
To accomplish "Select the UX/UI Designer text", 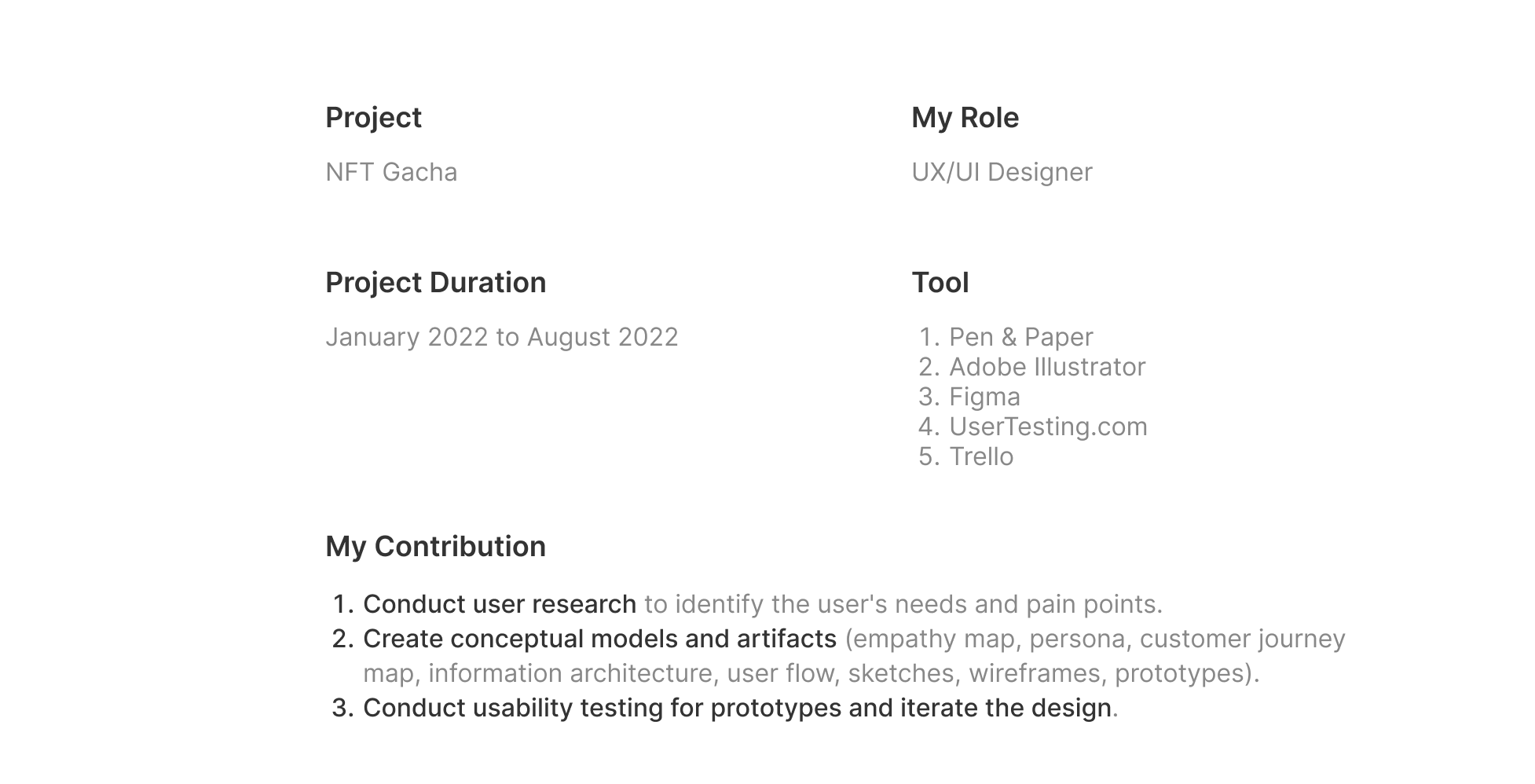I will [1002, 172].
